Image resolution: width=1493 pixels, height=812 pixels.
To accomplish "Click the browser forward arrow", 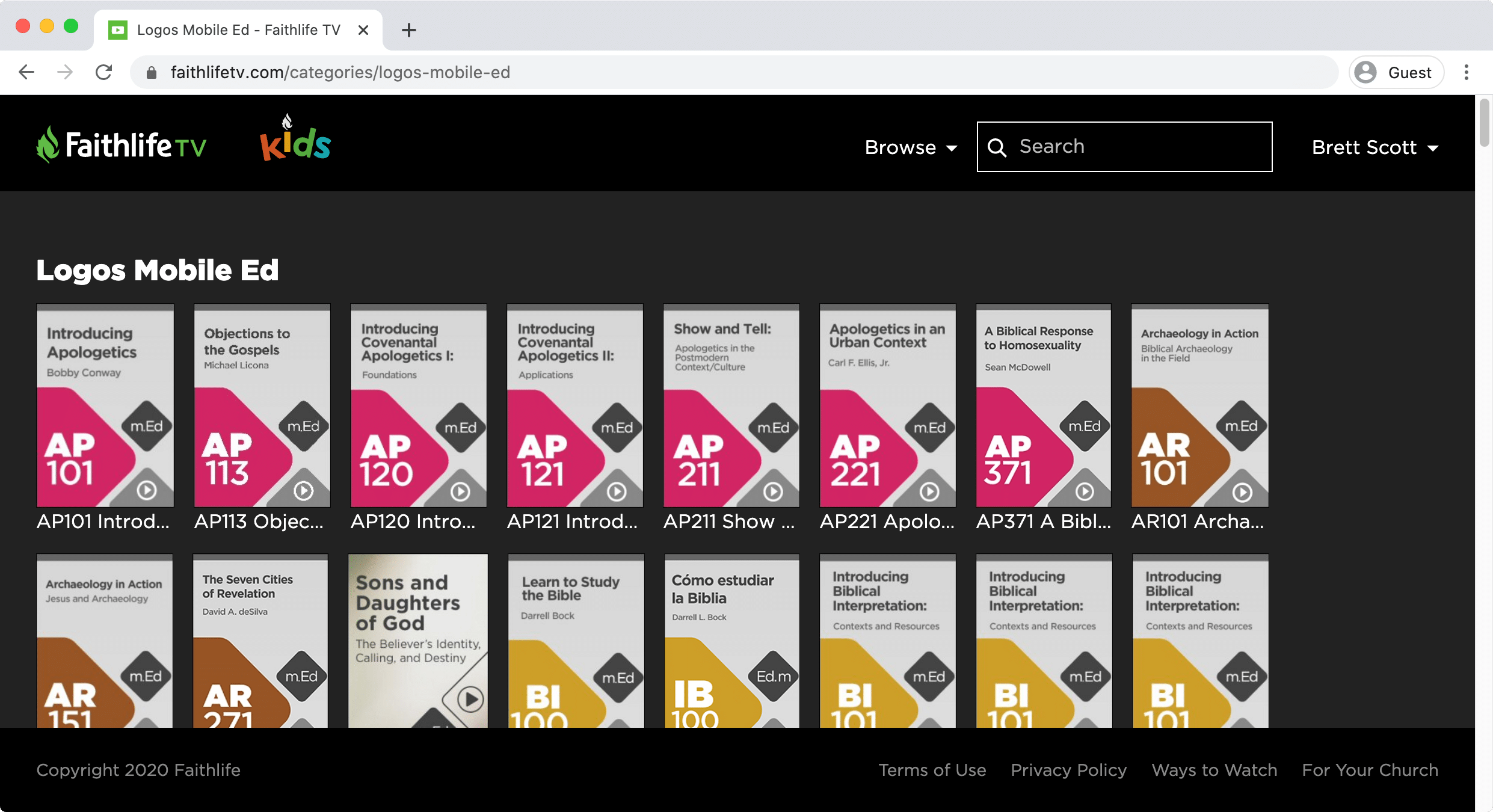I will point(65,72).
